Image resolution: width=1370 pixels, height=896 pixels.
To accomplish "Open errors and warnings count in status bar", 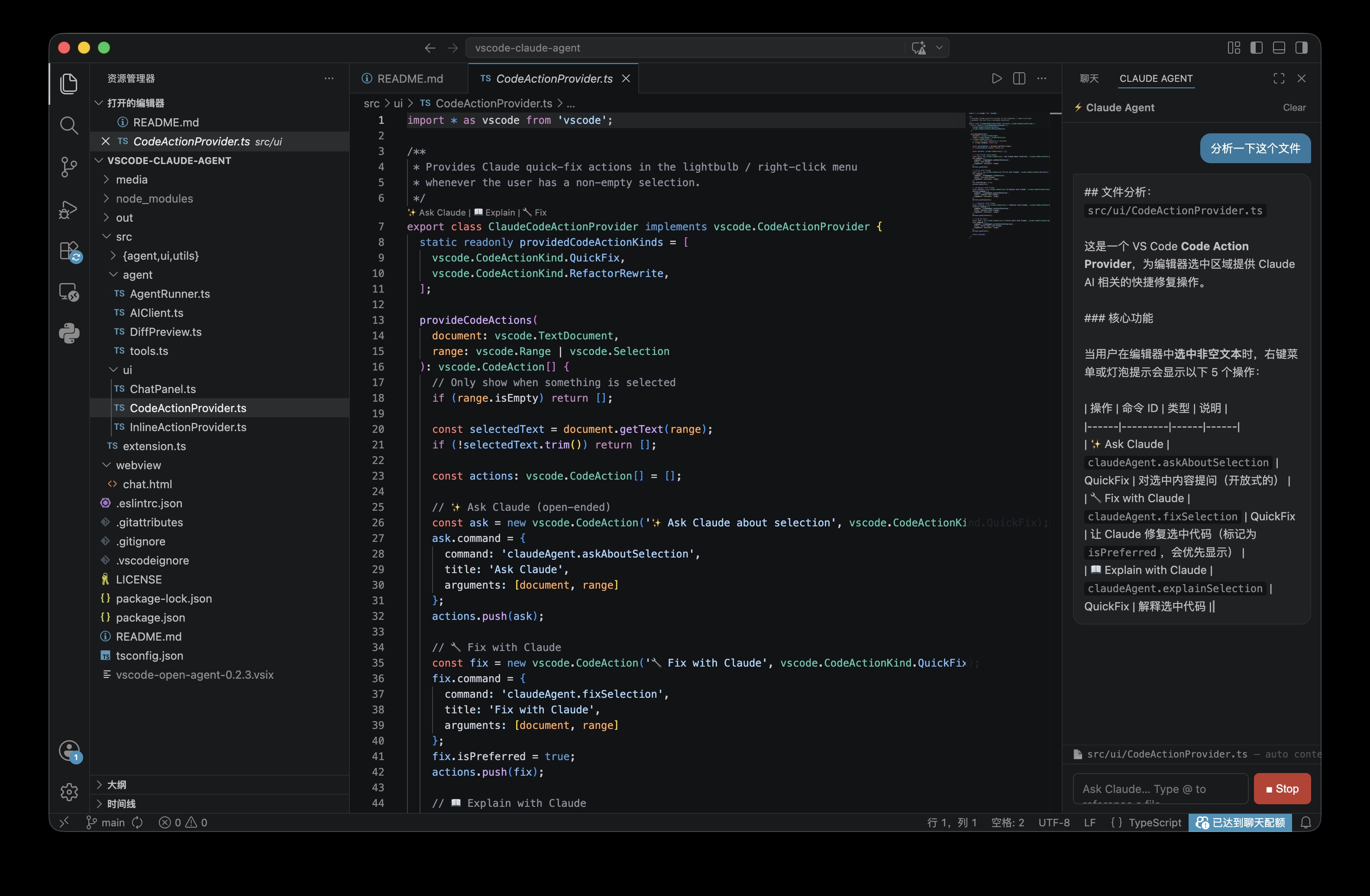I will point(183,822).
